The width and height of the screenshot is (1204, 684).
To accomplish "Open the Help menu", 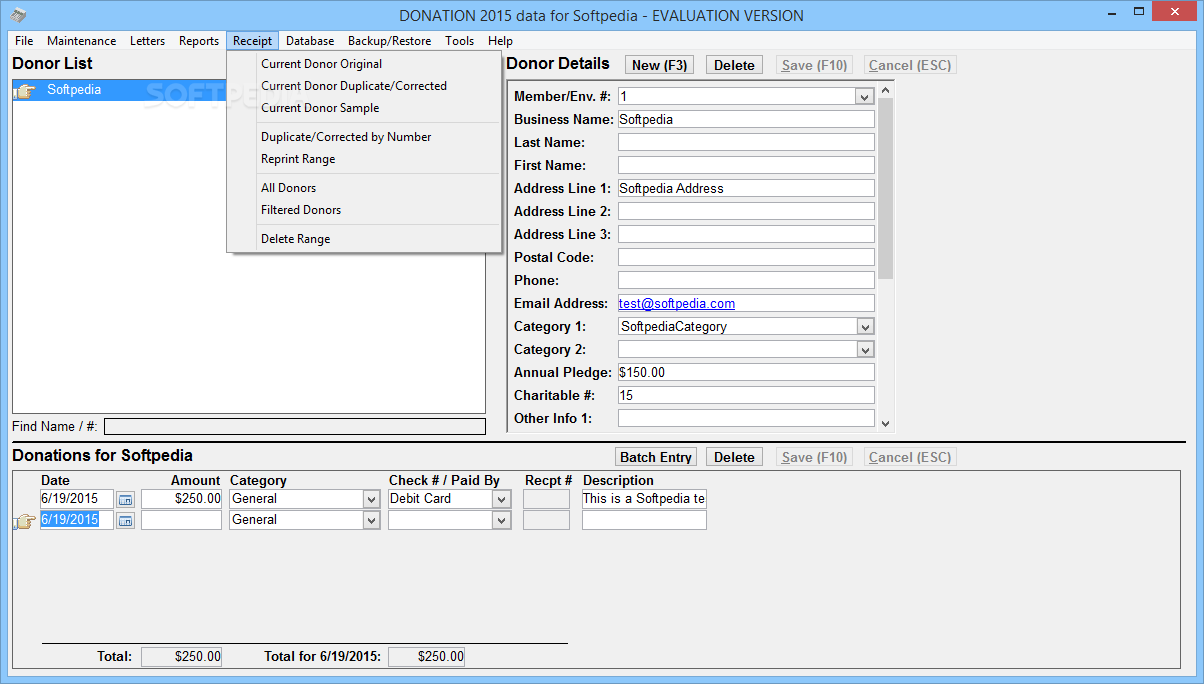I will click(x=501, y=41).
